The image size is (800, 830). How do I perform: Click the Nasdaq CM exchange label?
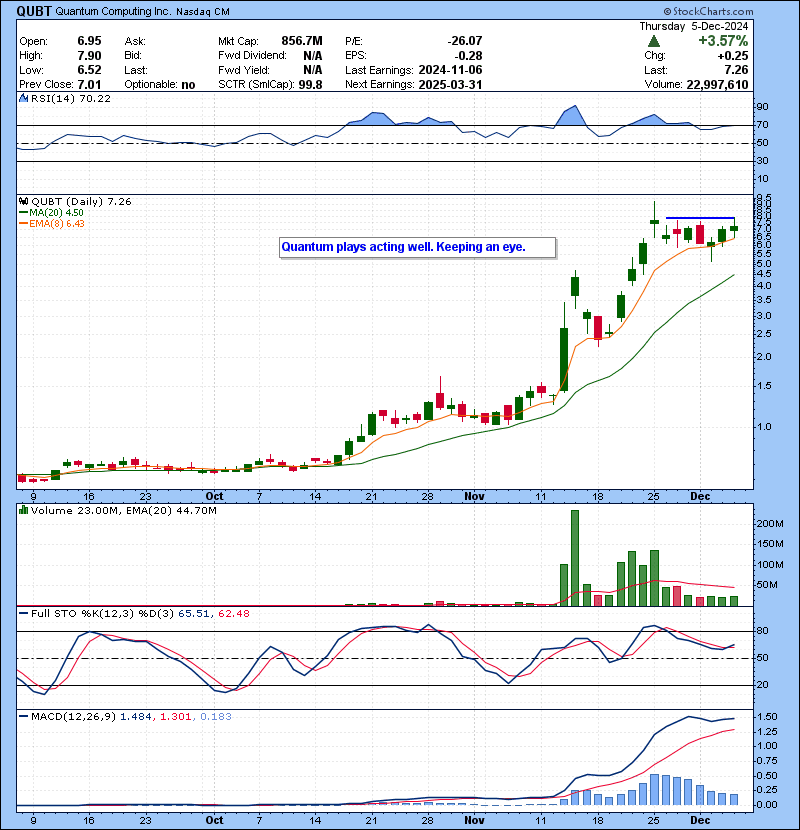tap(202, 12)
